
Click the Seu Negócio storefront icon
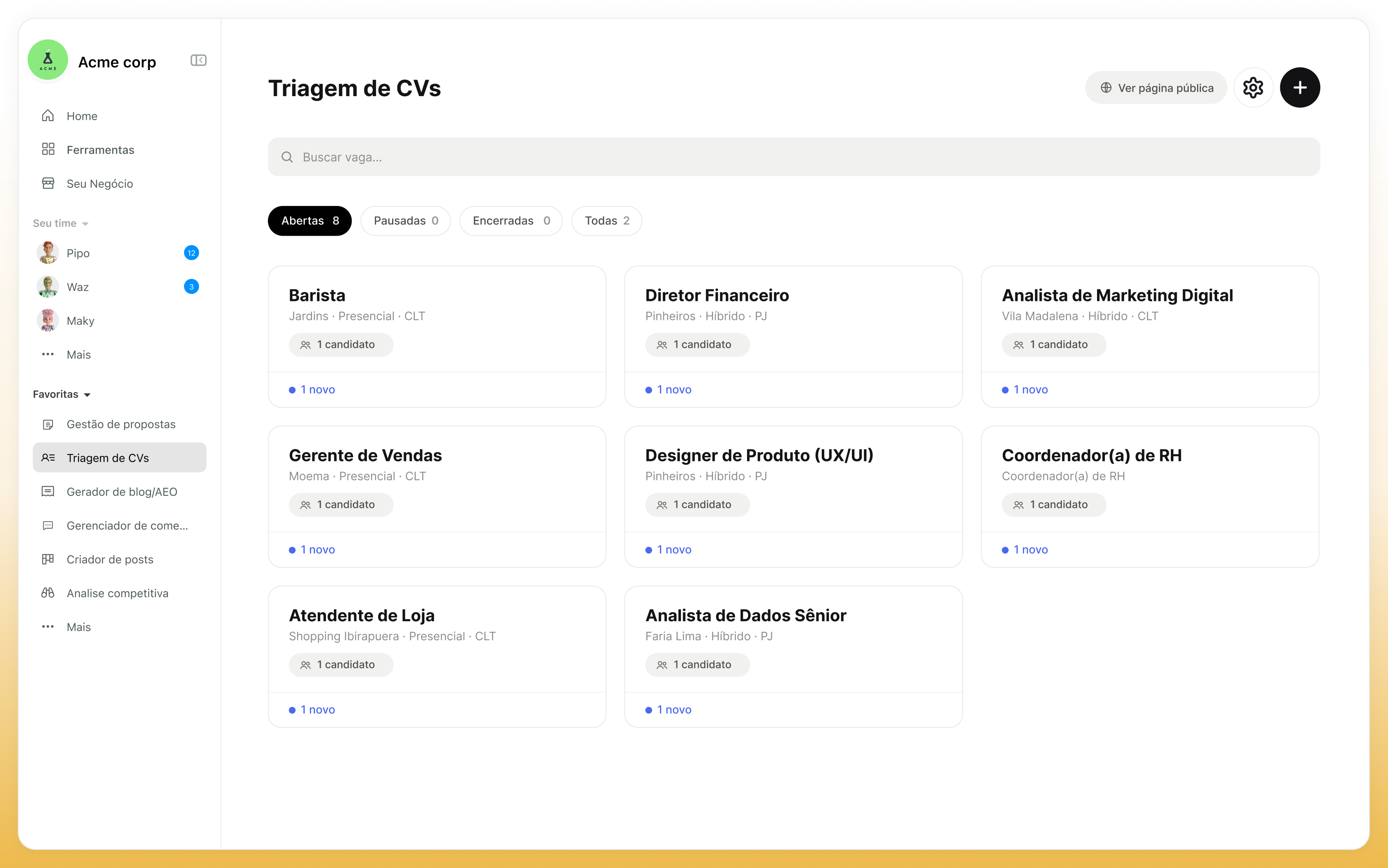point(48,183)
